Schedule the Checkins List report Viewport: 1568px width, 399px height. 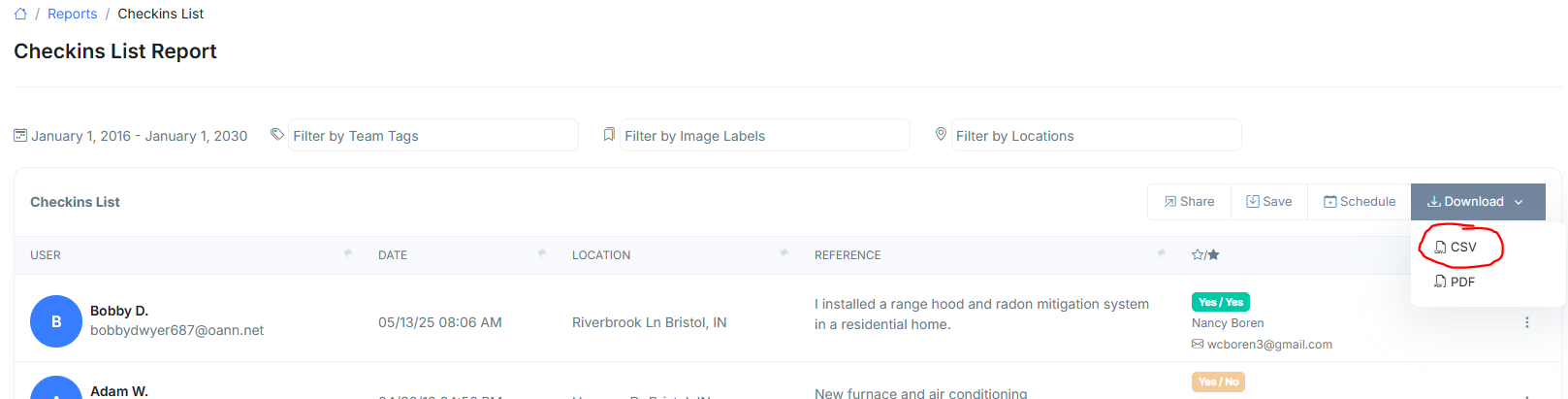click(1359, 202)
